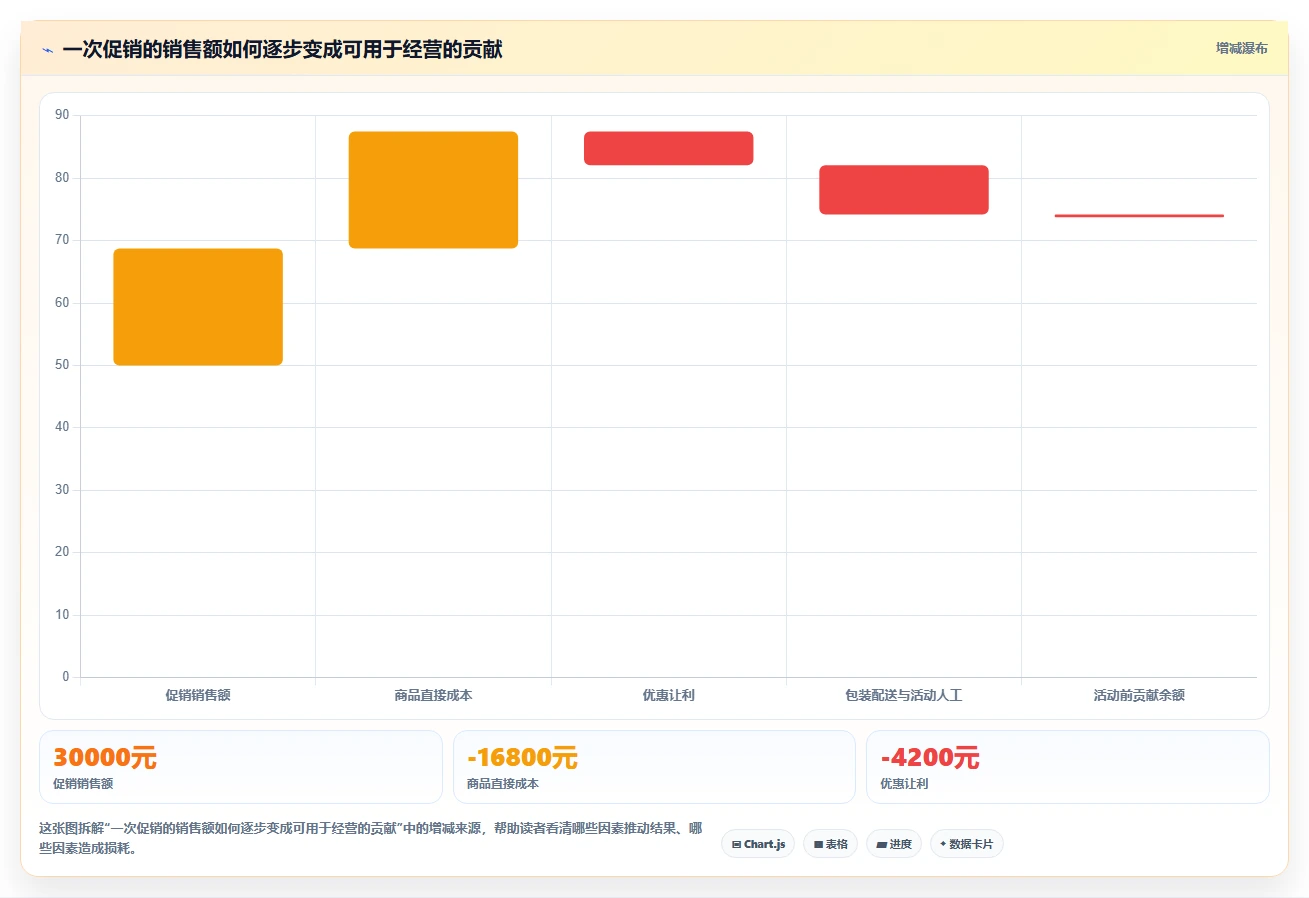Click the red 包装配送与活动人工 bar

(x=904, y=190)
